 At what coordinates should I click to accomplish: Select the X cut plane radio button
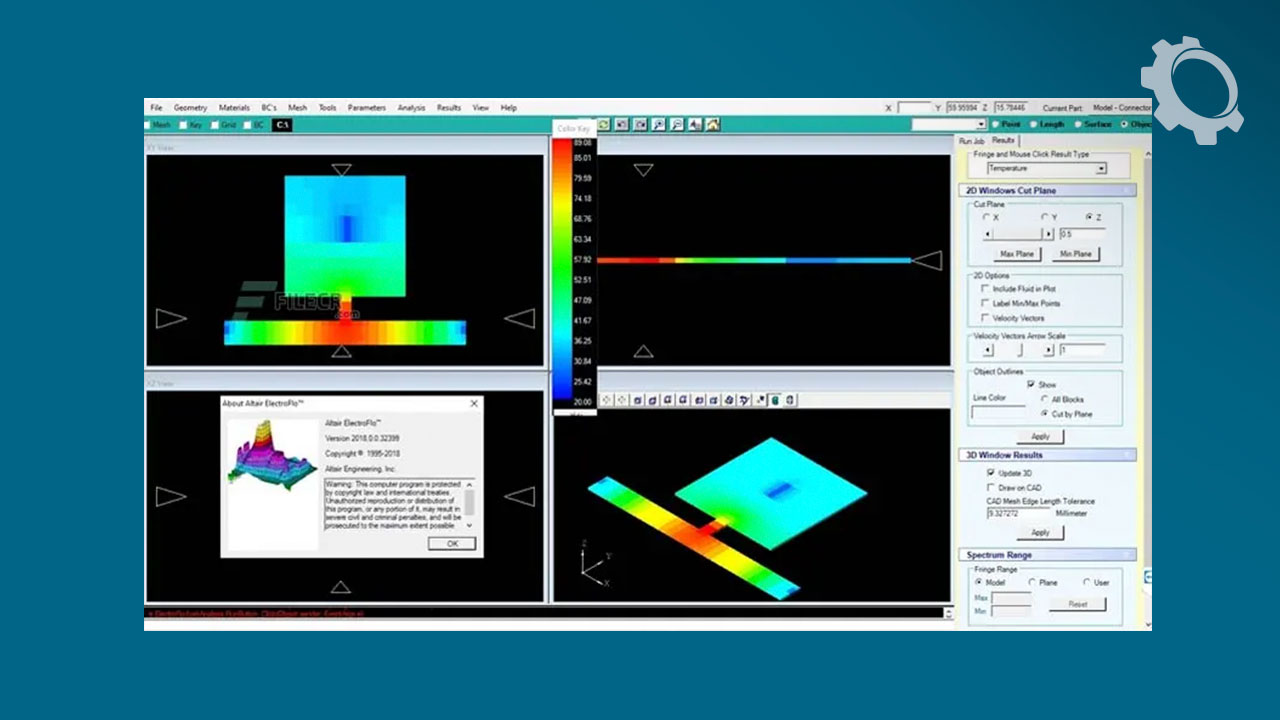tap(987, 217)
